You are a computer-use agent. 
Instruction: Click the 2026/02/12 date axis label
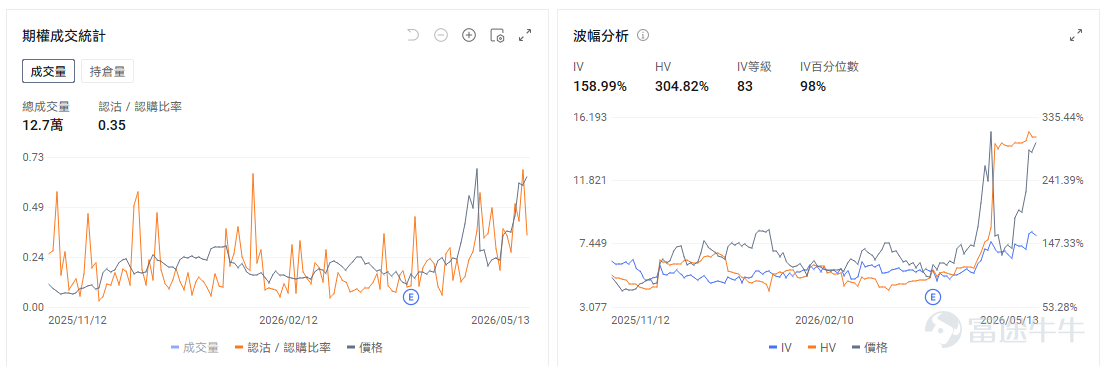(288, 319)
